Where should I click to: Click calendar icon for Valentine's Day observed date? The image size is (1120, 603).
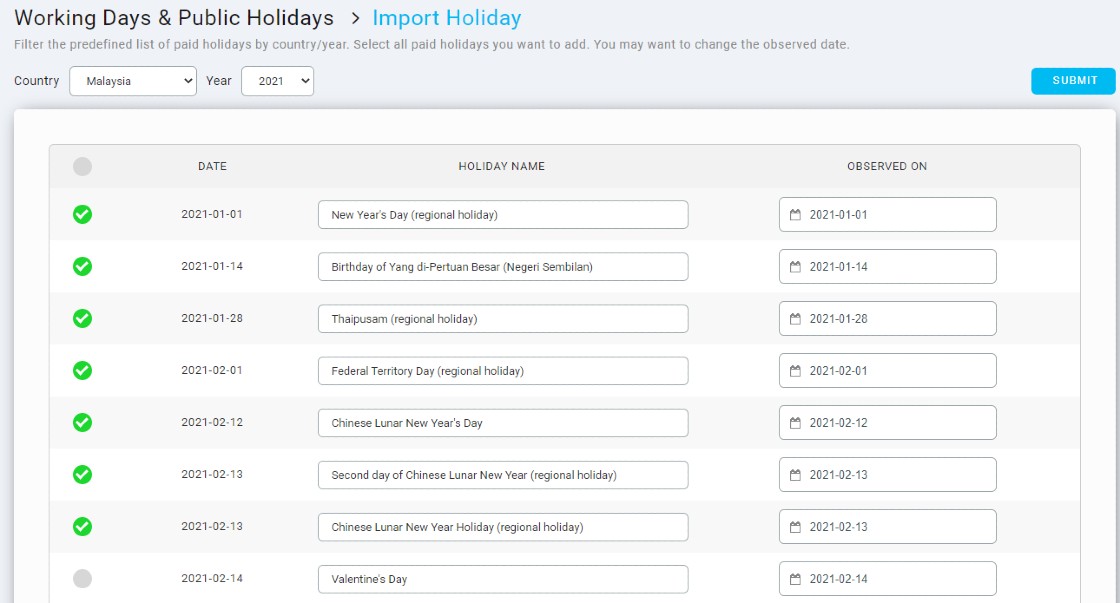pos(796,579)
